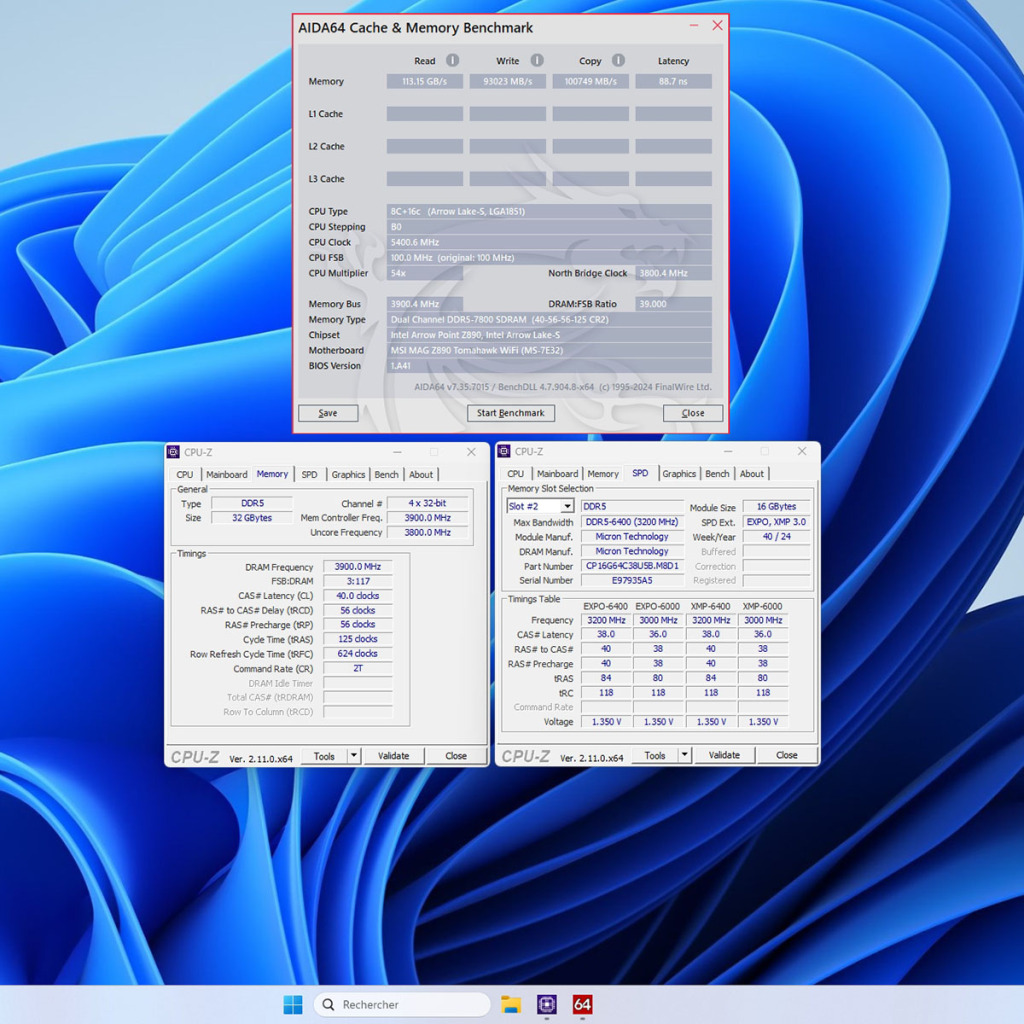Viewport: 1024px width, 1024px height.
Task: Click Start Benchmark button
Action: pyautogui.click(x=511, y=413)
